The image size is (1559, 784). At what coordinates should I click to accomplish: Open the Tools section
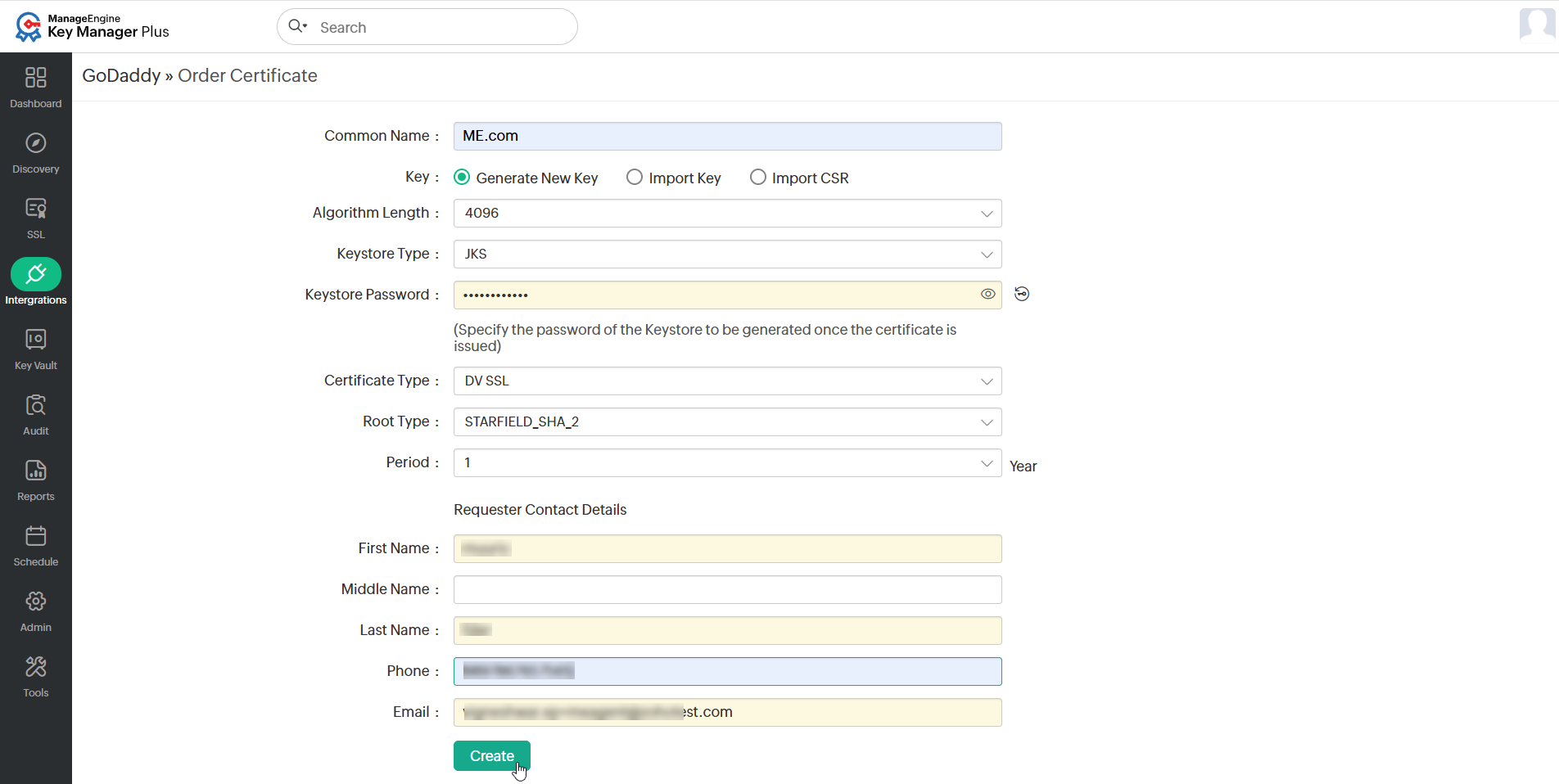click(36, 676)
